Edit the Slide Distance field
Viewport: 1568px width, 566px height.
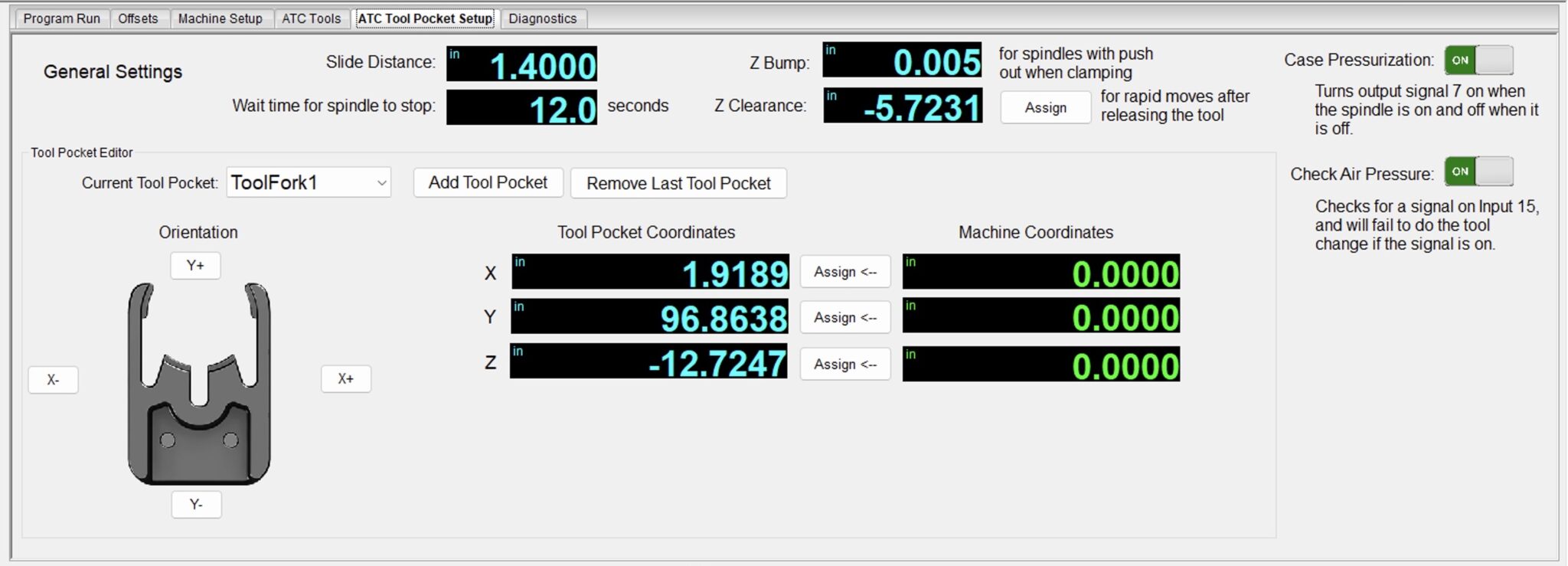click(x=521, y=64)
